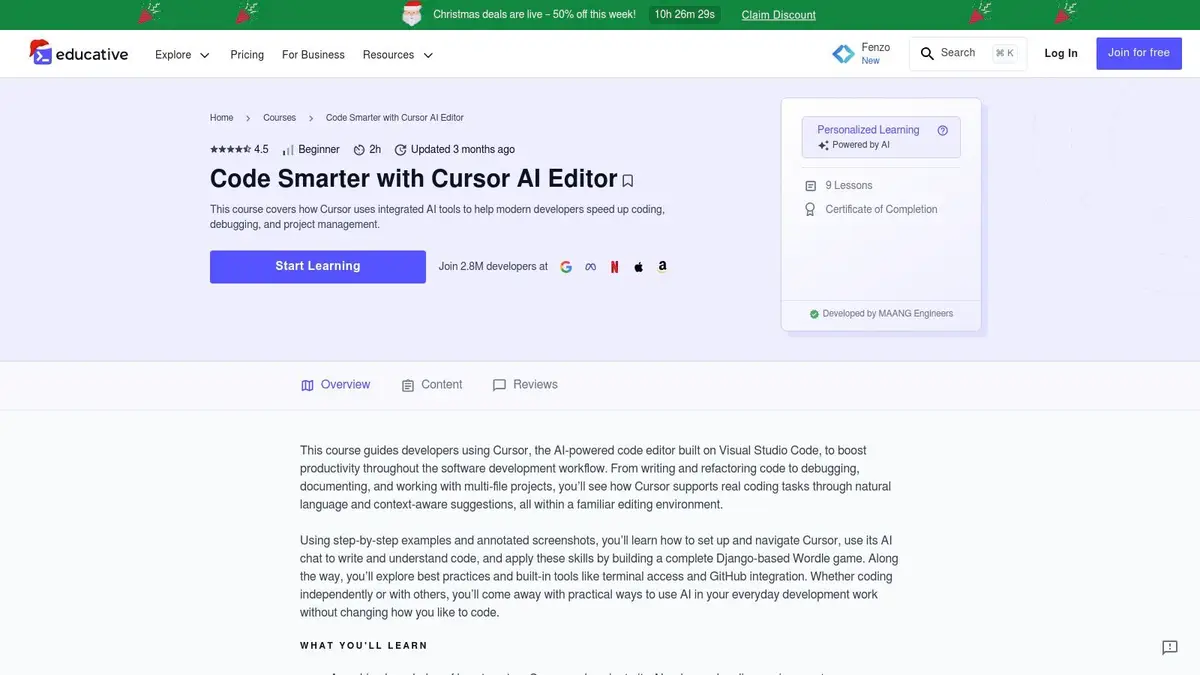The width and height of the screenshot is (1200, 675).
Task: Click the Meta logo icon
Action: coord(590,267)
